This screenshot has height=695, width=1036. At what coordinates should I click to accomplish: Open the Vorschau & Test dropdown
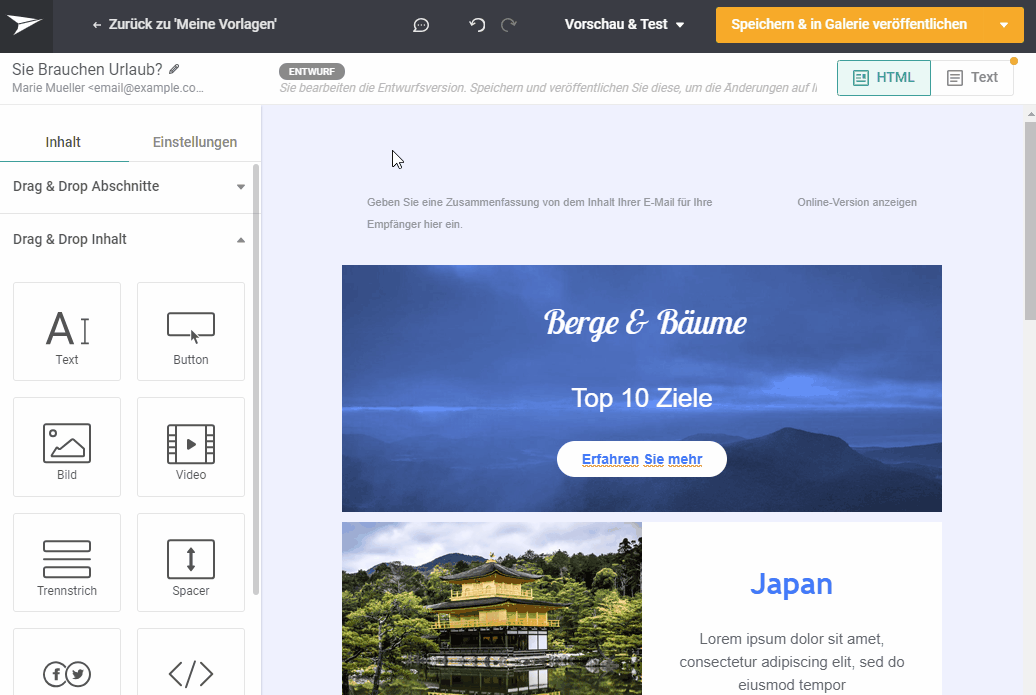click(x=624, y=24)
